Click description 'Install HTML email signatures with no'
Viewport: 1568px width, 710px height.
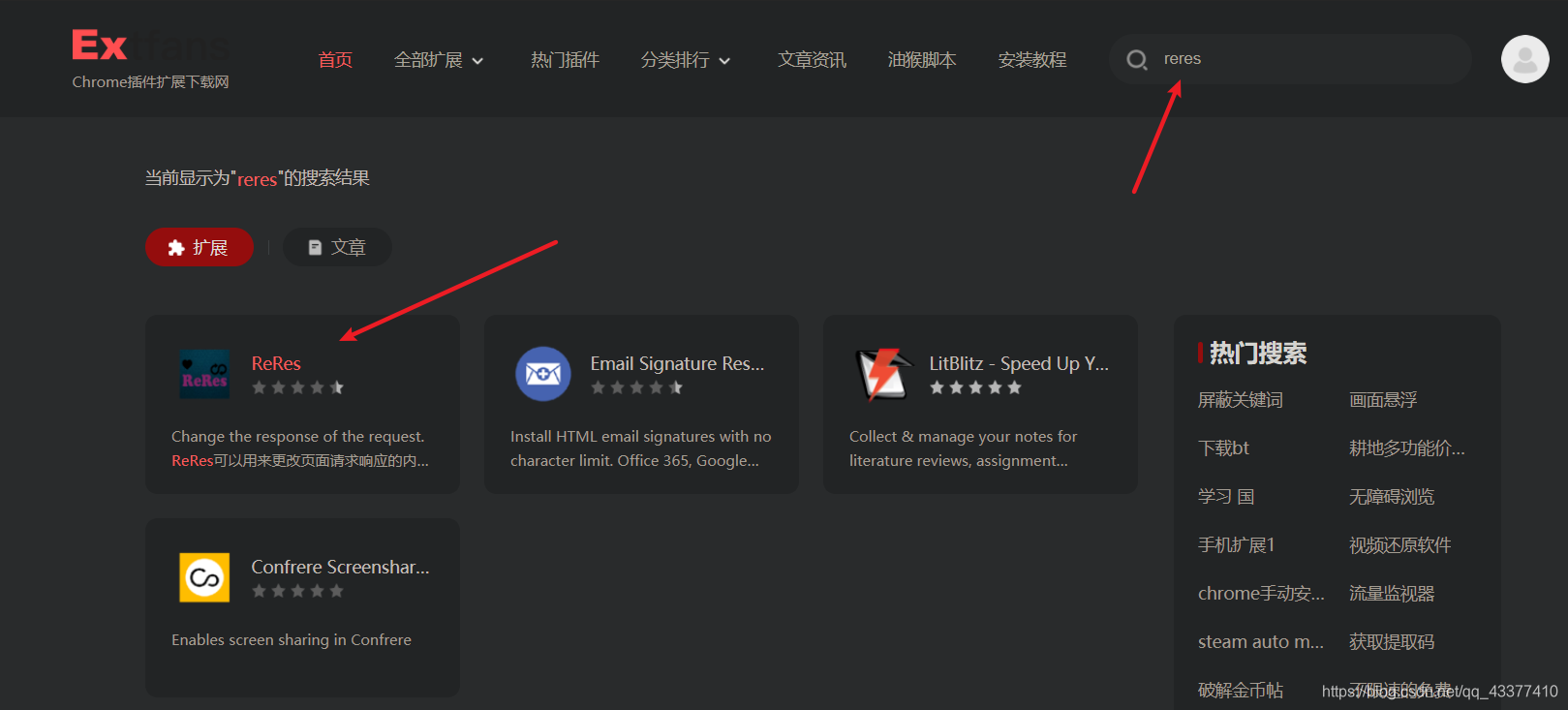coord(641,436)
